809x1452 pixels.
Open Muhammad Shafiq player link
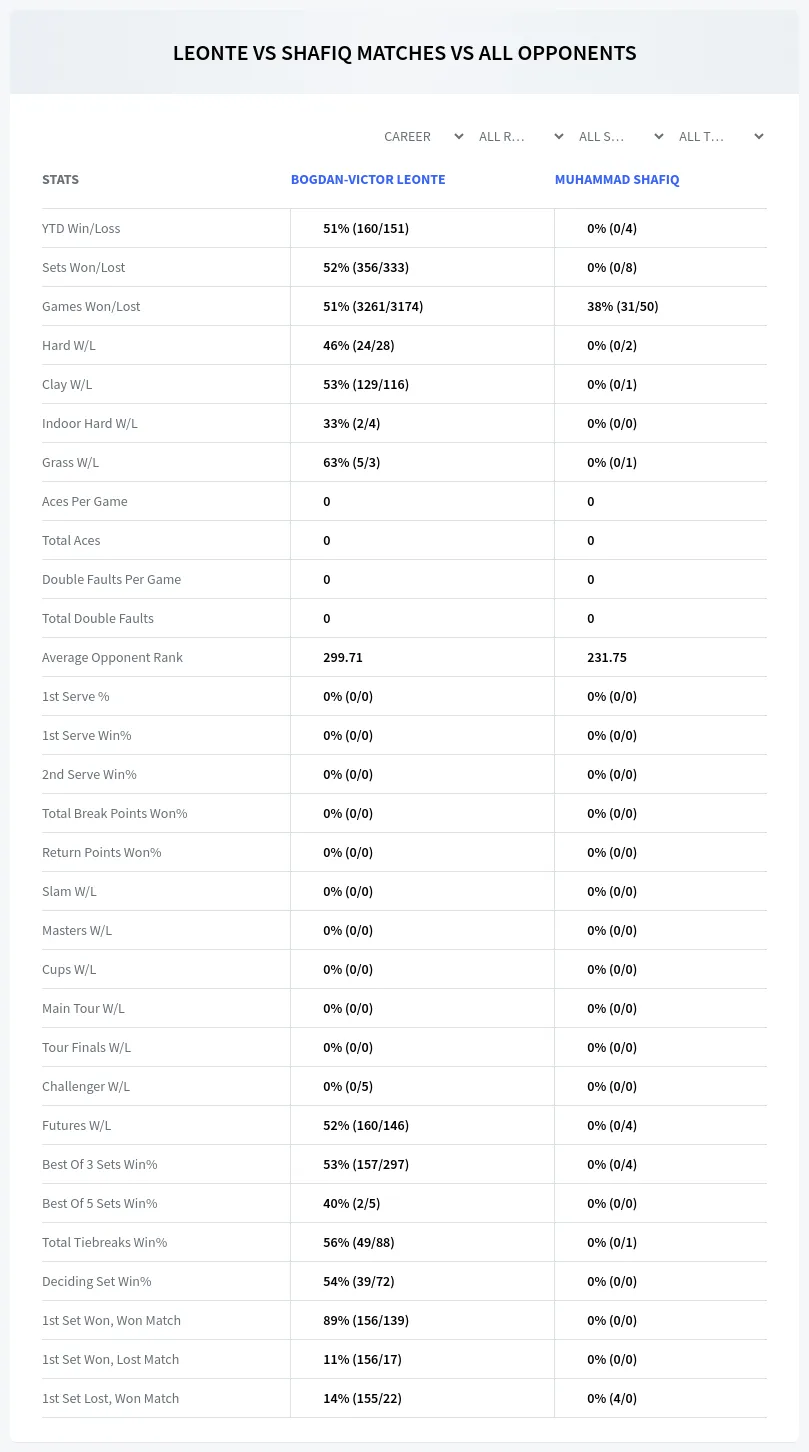click(x=617, y=180)
